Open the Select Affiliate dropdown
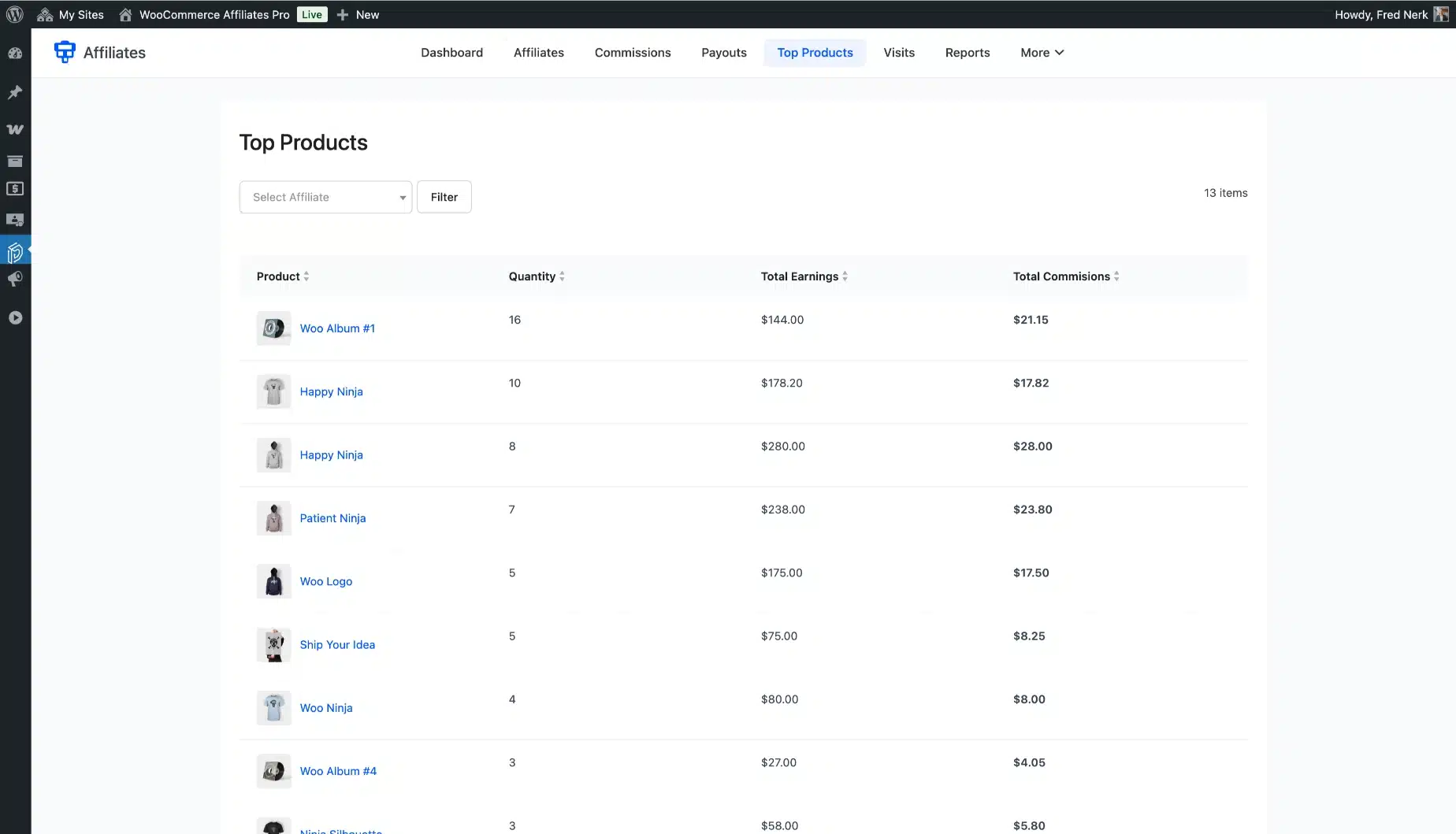Viewport: 1456px width, 834px height. point(325,197)
